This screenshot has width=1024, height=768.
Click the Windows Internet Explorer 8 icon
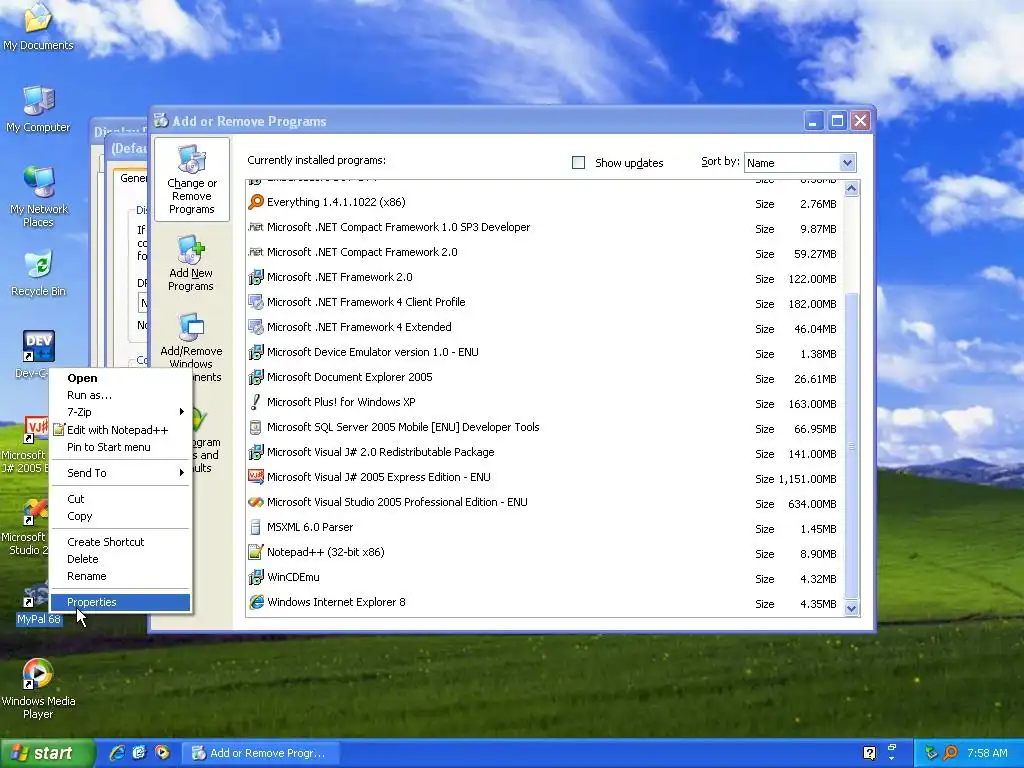[256, 602]
